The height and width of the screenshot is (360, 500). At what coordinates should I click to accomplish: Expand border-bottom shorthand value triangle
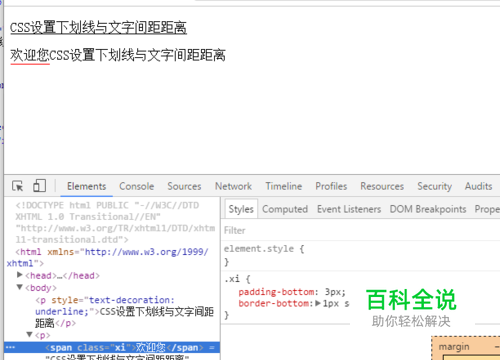(x=318, y=303)
